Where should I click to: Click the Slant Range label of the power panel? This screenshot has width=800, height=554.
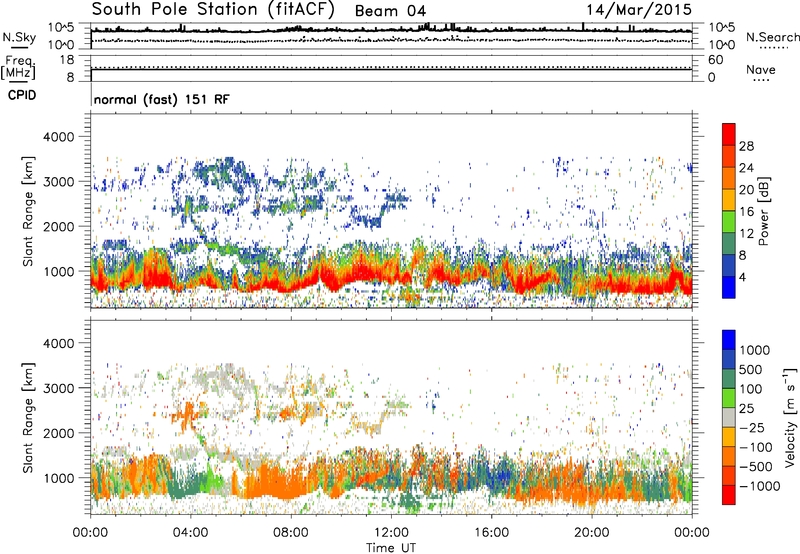coord(28,211)
